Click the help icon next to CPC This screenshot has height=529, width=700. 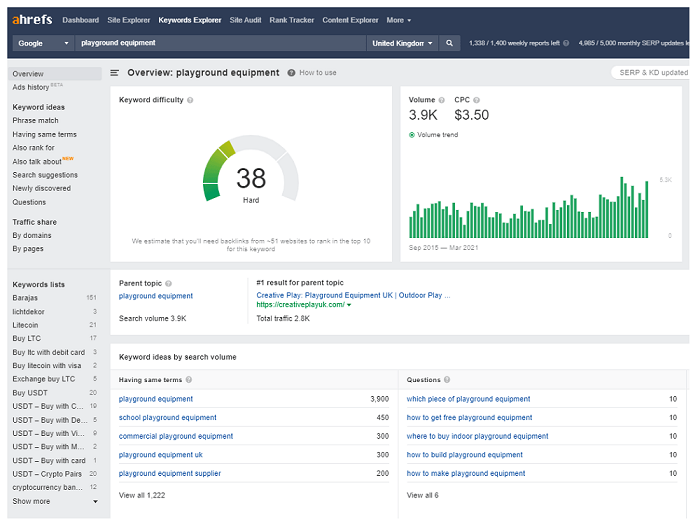[x=477, y=100]
